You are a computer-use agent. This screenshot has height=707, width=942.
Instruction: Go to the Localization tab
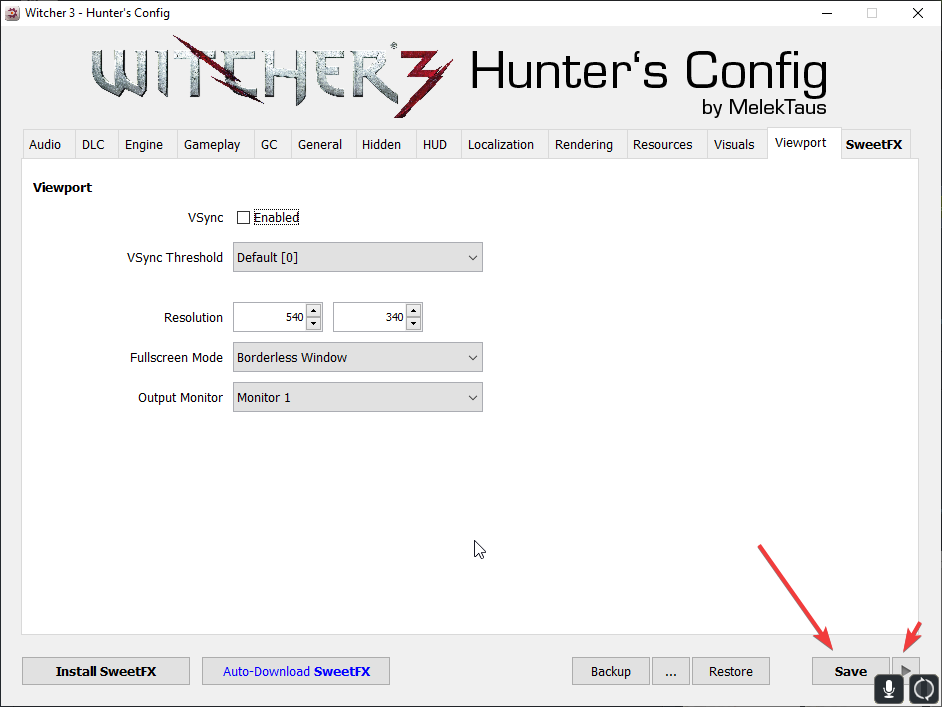point(504,144)
